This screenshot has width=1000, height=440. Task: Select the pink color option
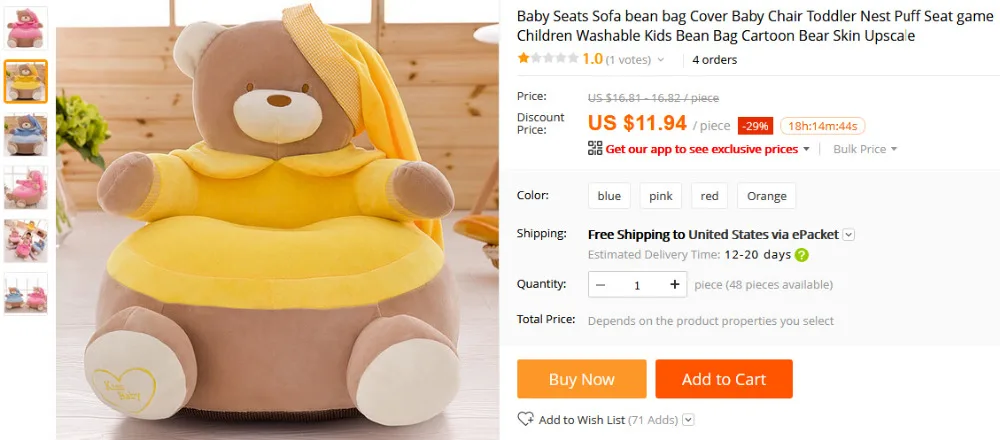point(661,196)
